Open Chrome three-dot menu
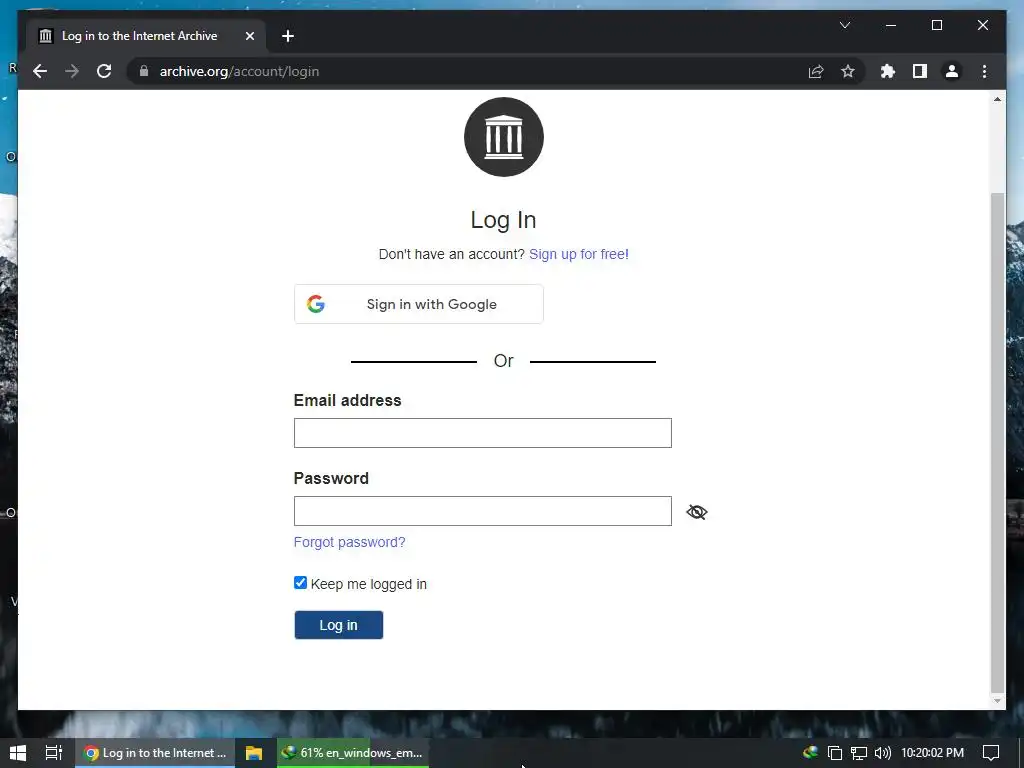This screenshot has width=1024, height=768. tap(984, 71)
